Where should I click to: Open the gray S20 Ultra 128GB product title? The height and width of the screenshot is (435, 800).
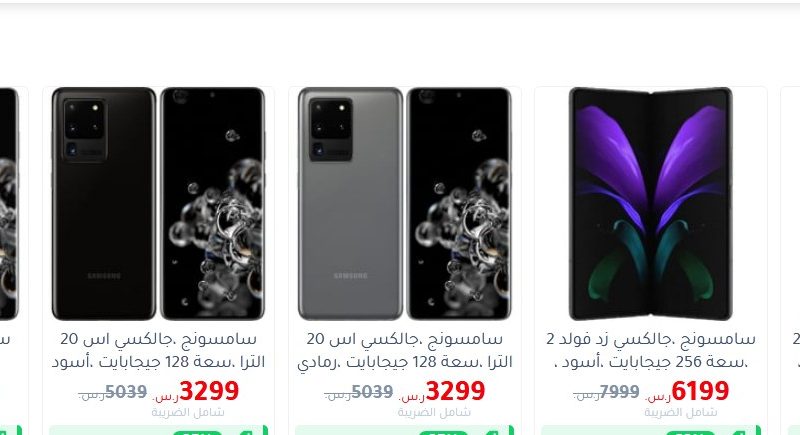click(405, 350)
